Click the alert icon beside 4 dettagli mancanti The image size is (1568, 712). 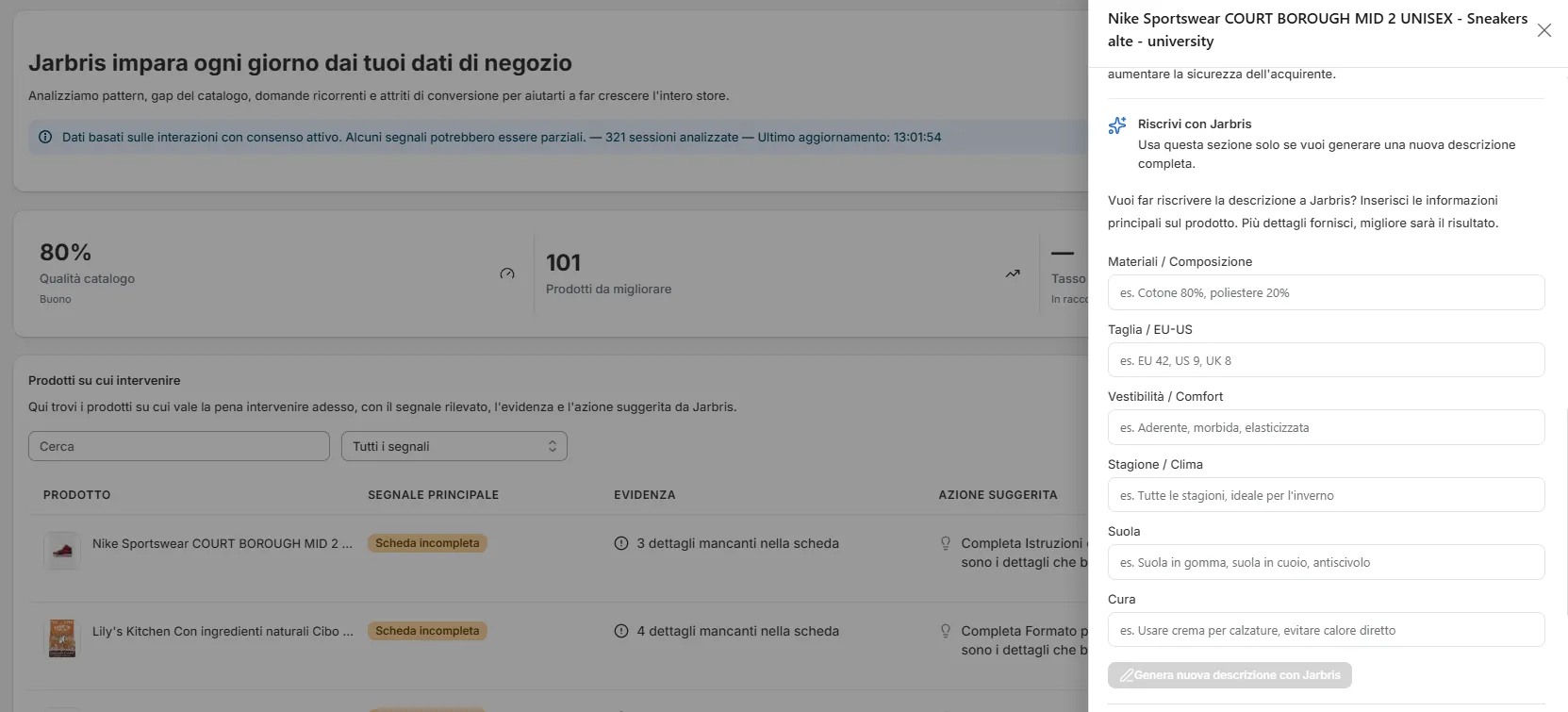[x=621, y=631]
